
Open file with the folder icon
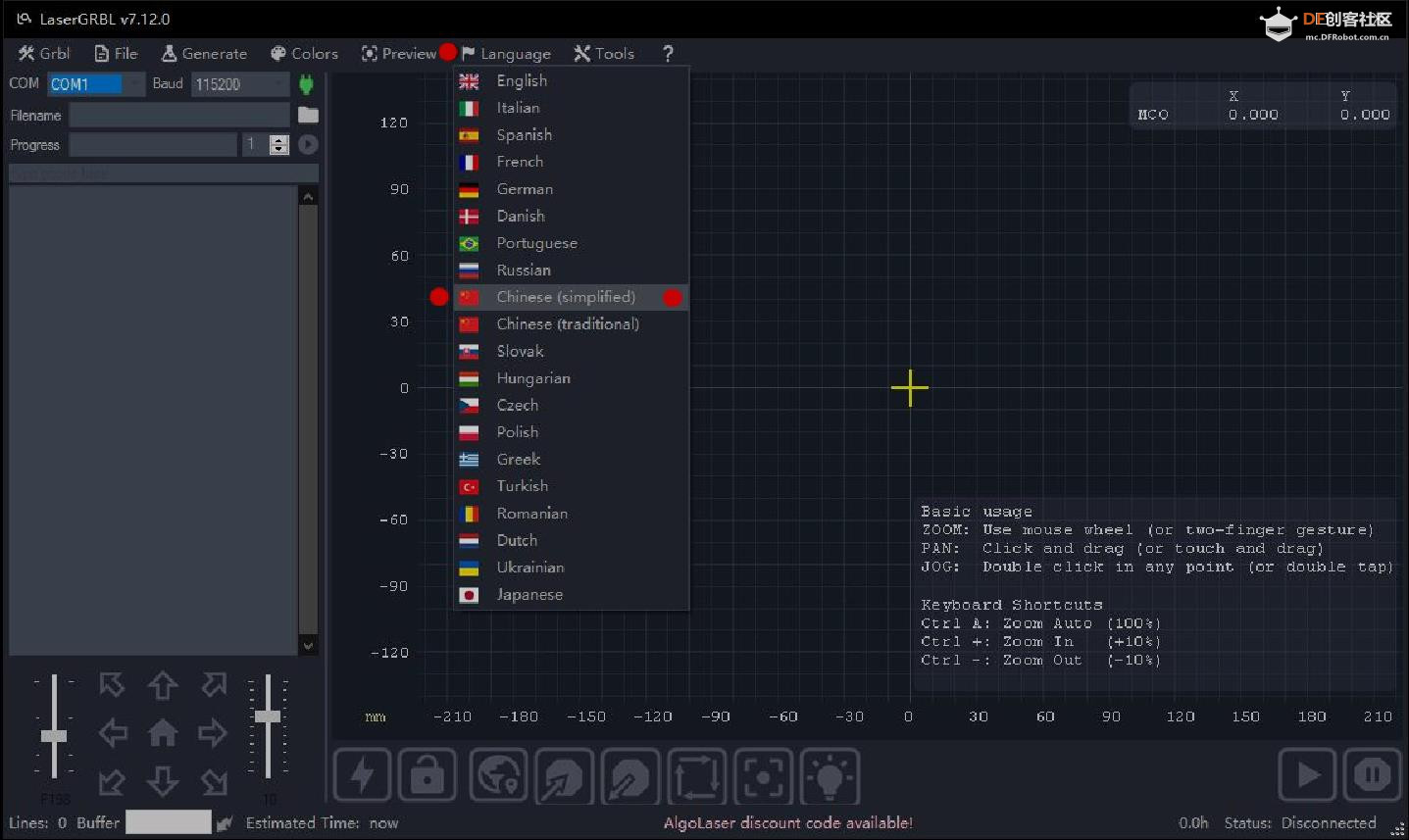(308, 115)
